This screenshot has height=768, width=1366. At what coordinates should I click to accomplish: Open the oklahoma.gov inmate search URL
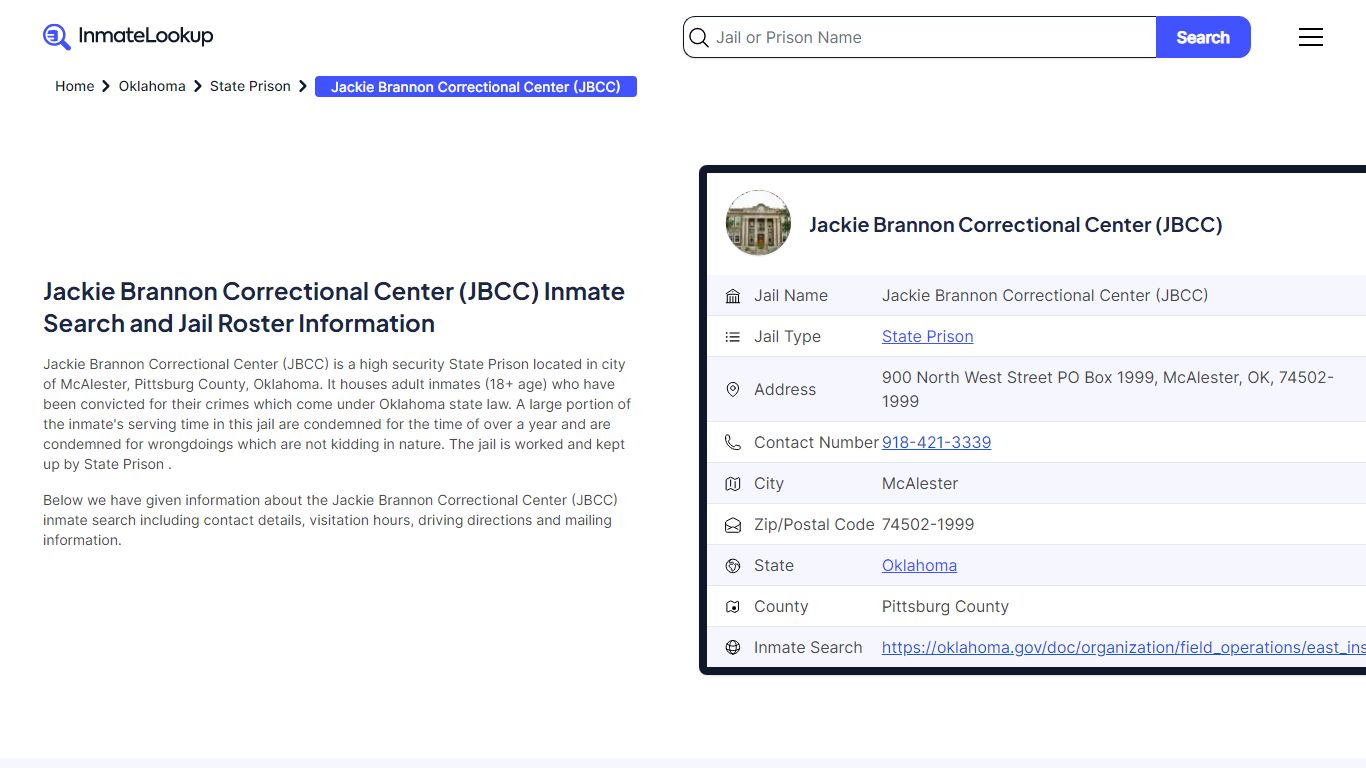click(1123, 648)
